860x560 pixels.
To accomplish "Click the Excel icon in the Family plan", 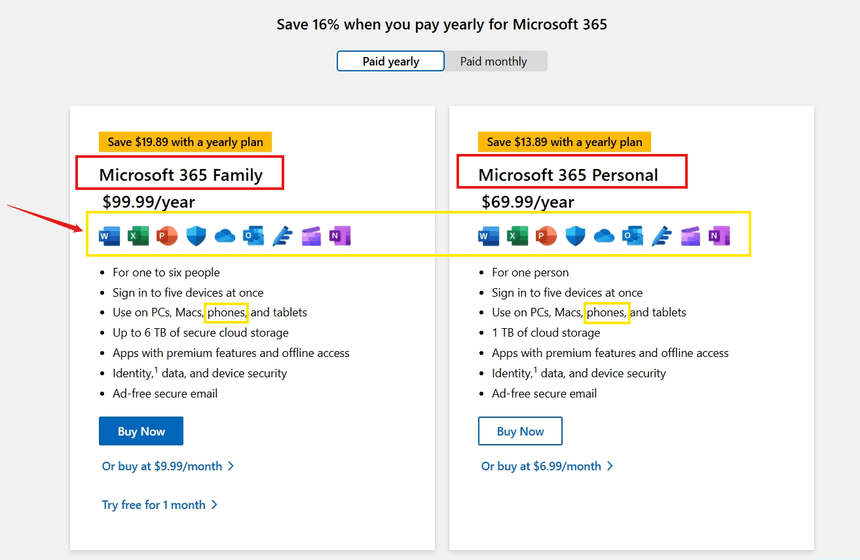I will point(138,237).
